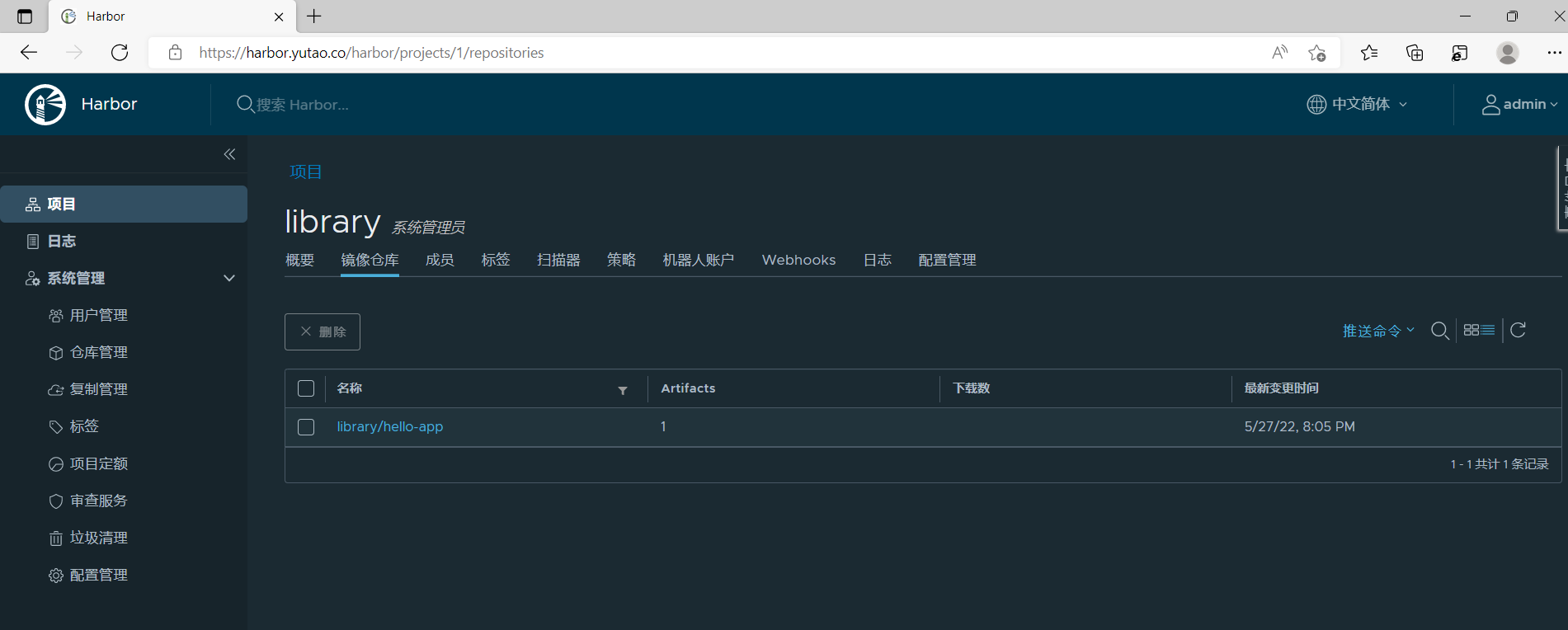Switch to the Webhooks tab
Image resolution: width=1568 pixels, height=630 pixels.
pyautogui.click(x=798, y=260)
